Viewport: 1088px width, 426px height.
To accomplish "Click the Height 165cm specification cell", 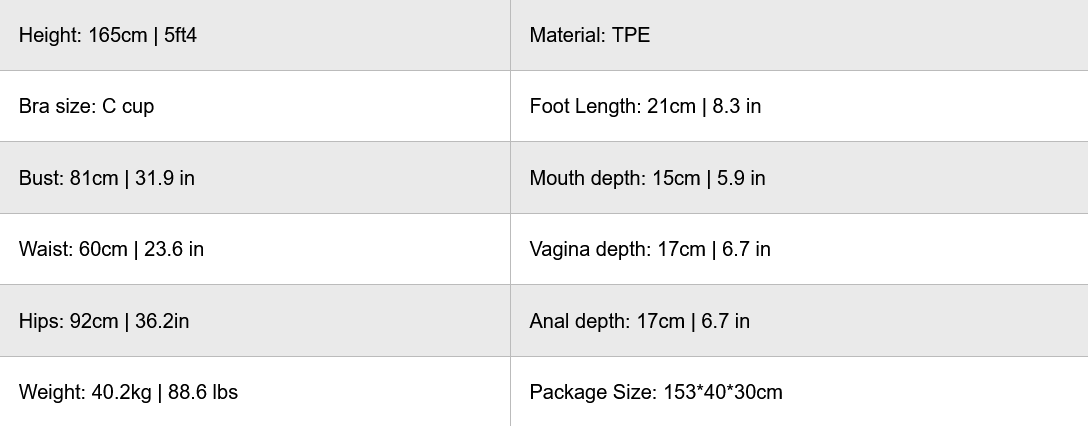I will tap(254, 35).
